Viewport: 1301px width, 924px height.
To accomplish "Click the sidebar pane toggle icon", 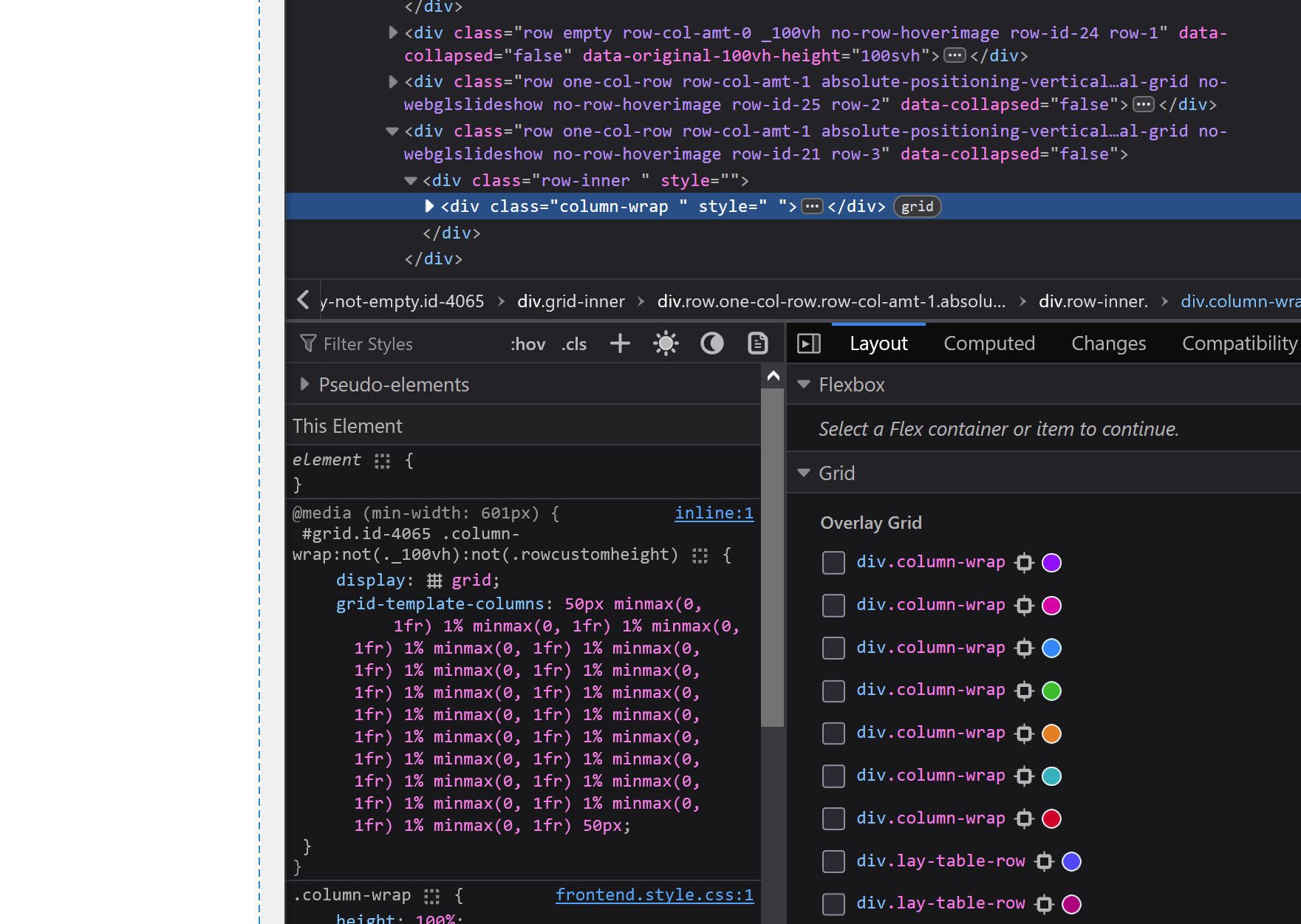I will click(809, 343).
